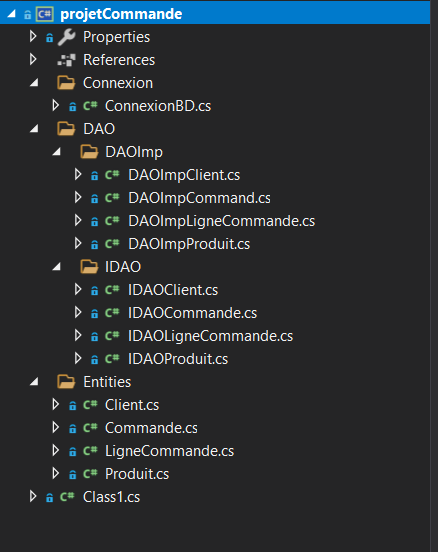Select the DAOImp folder label
This screenshot has width=438, height=552.
(134, 152)
